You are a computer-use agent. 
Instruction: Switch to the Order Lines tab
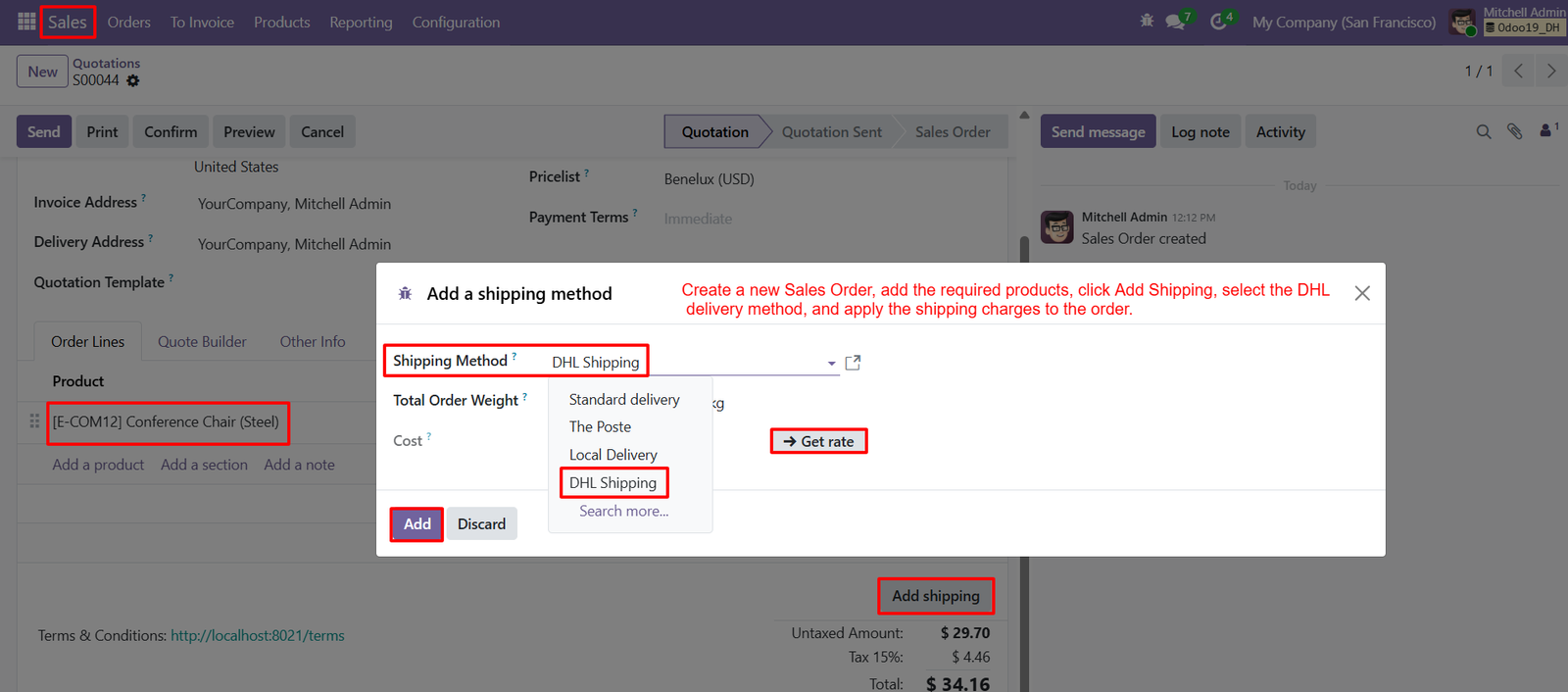pyautogui.click(x=88, y=341)
